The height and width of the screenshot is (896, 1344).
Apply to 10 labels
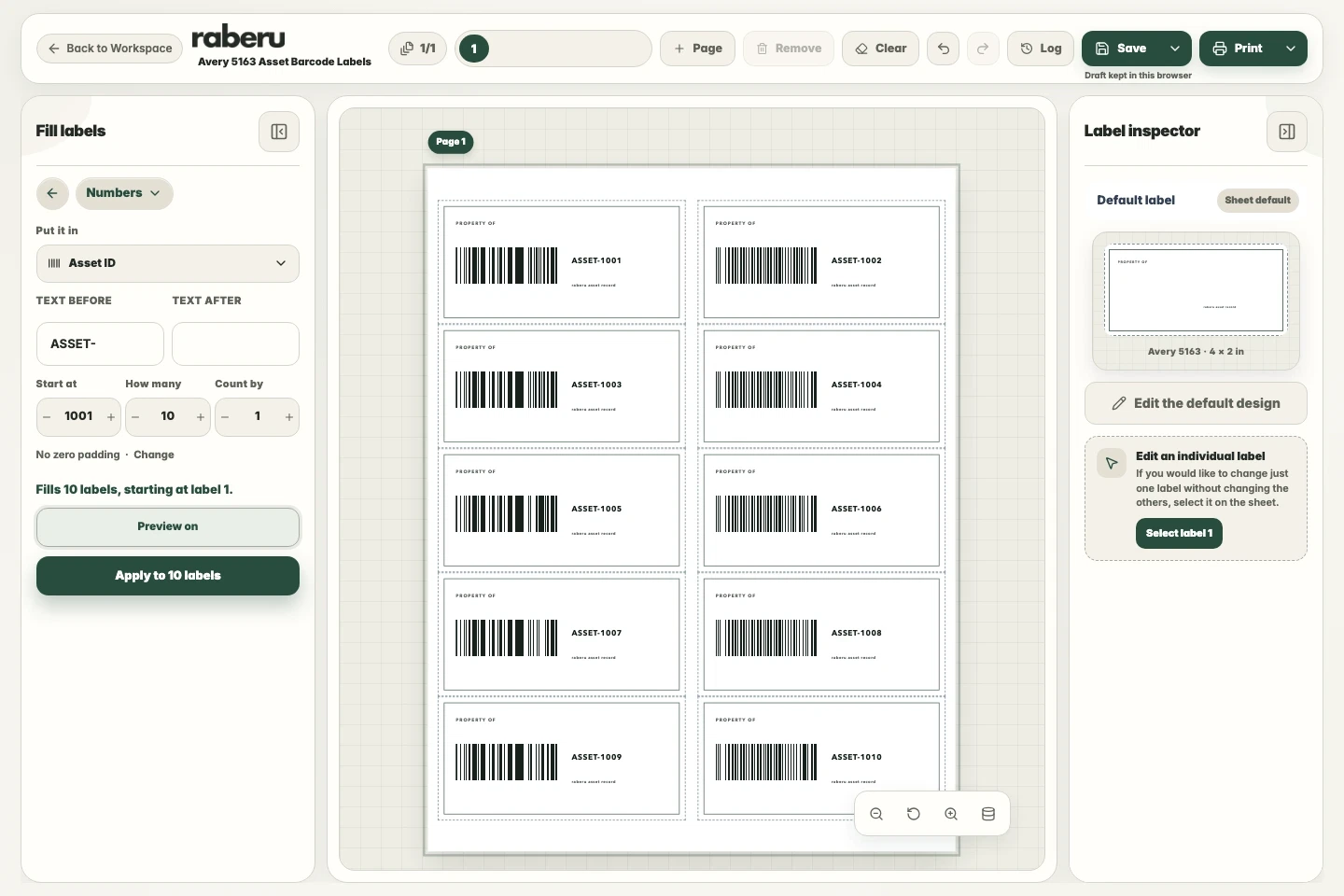[x=168, y=576]
